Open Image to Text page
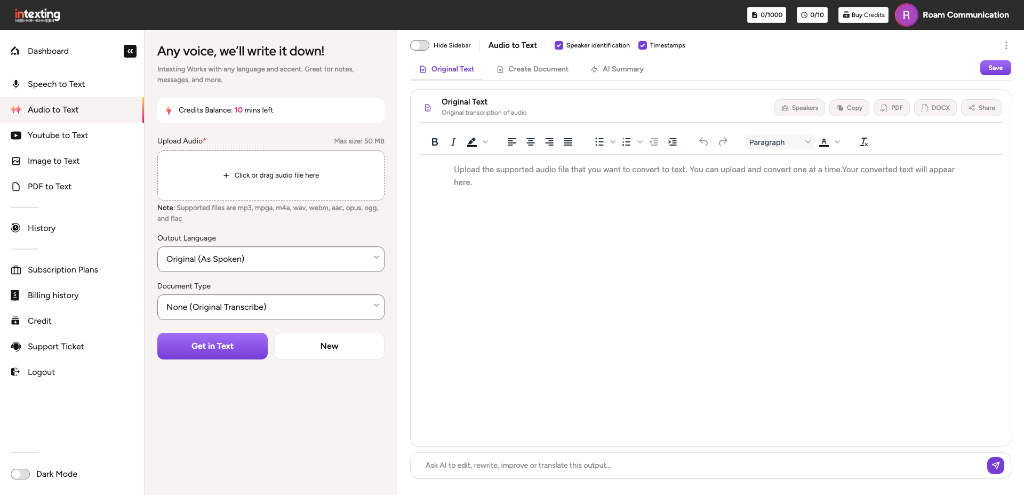 click(x=54, y=161)
